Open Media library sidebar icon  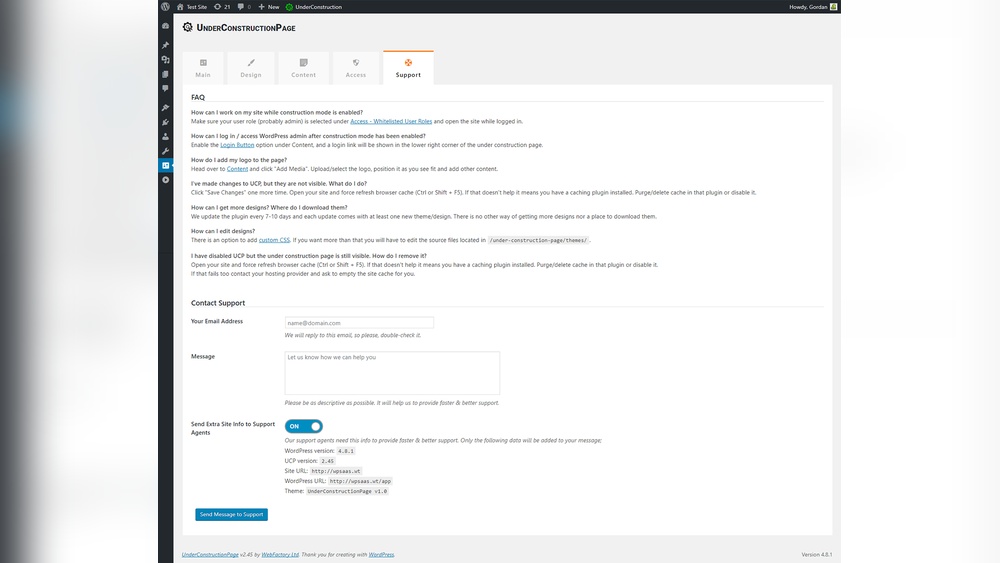click(x=165, y=59)
